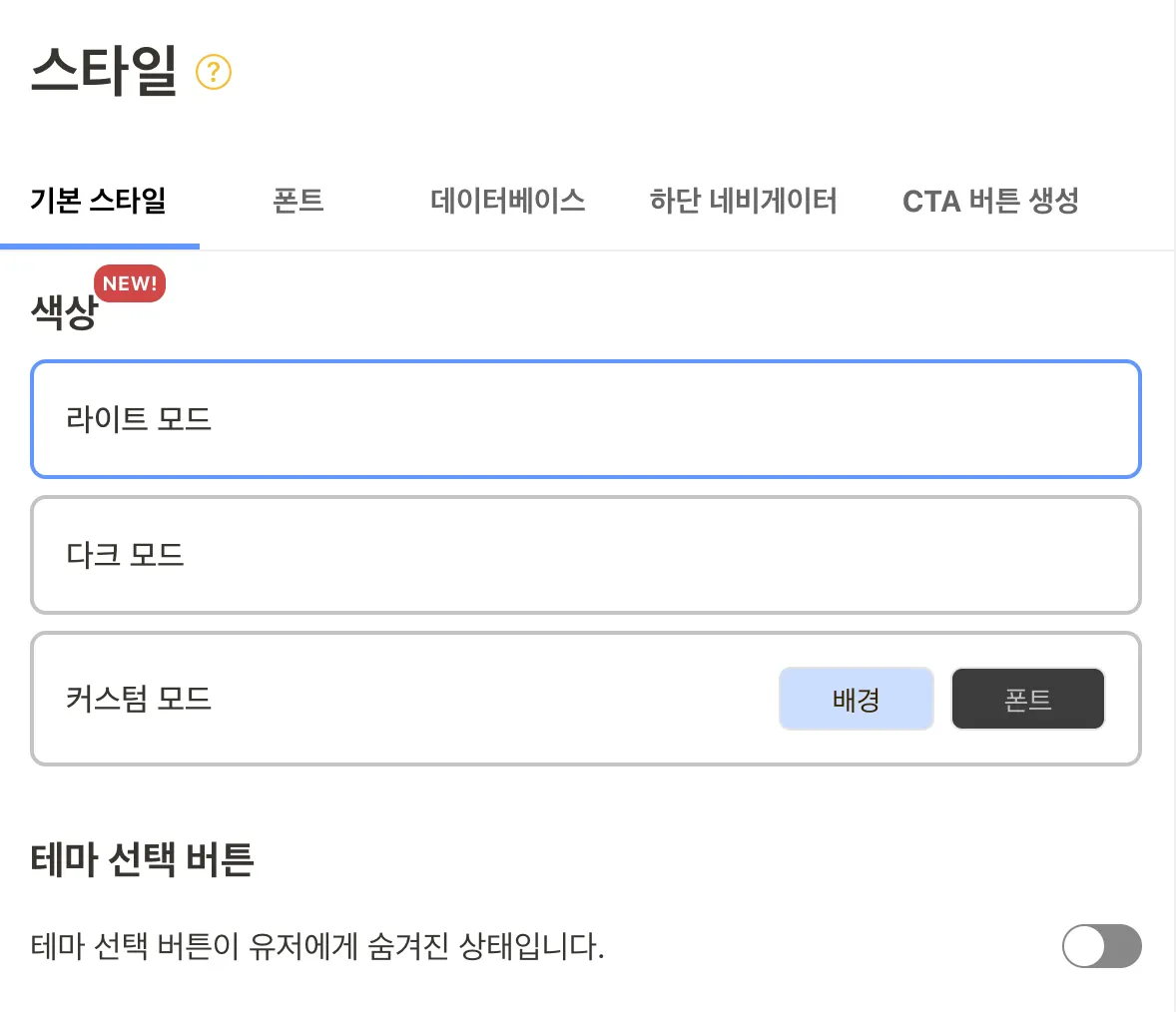The height and width of the screenshot is (1012, 1176).
Task: Click the right-edge vertical panel border
Action: [1174, 499]
